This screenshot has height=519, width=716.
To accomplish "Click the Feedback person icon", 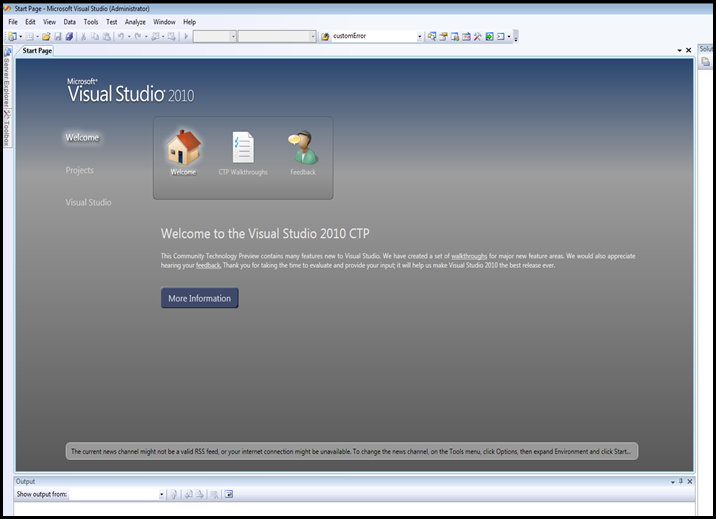I will tap(302, 147).
